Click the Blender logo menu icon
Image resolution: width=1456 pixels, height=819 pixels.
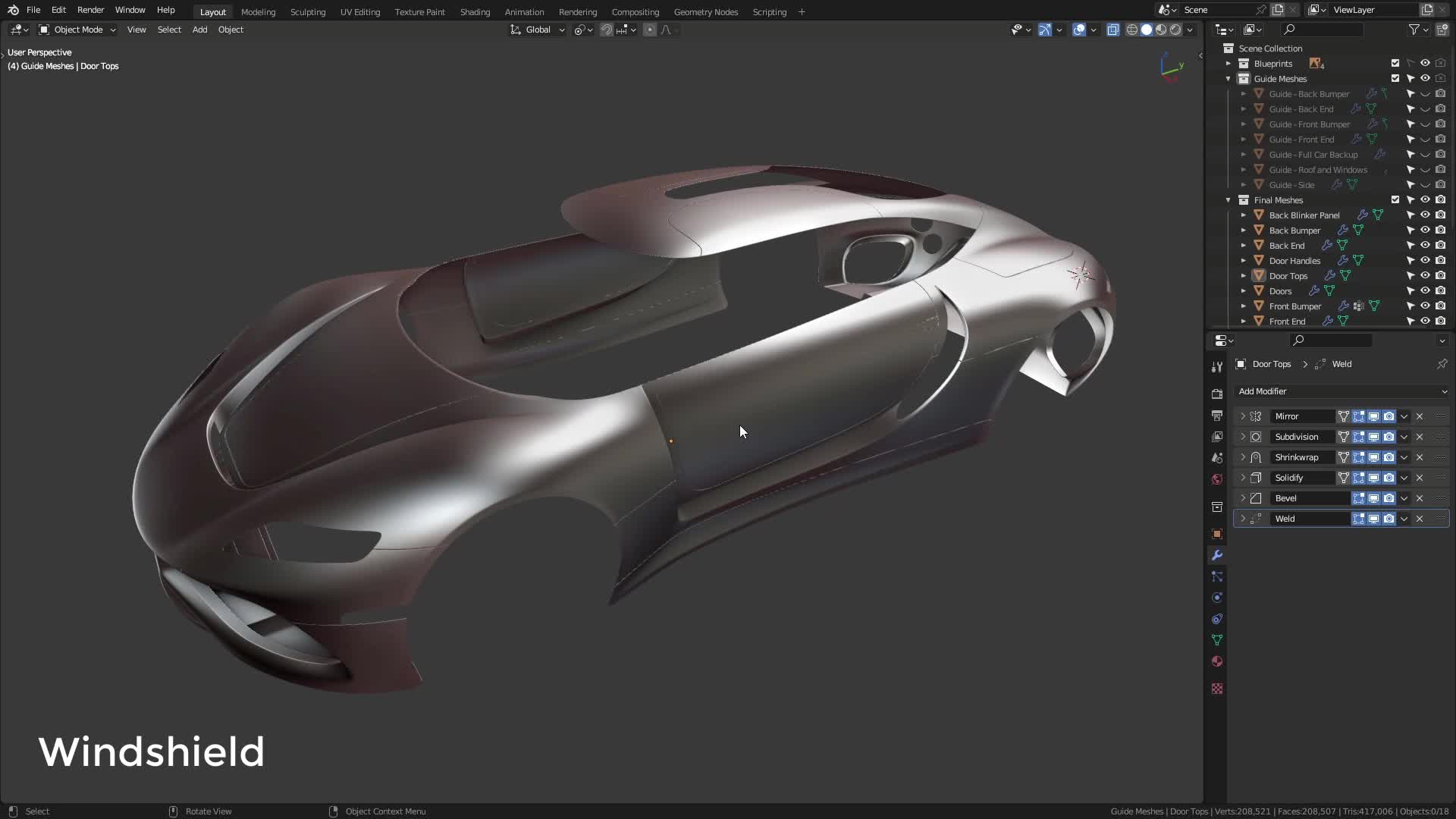point(13,10)
